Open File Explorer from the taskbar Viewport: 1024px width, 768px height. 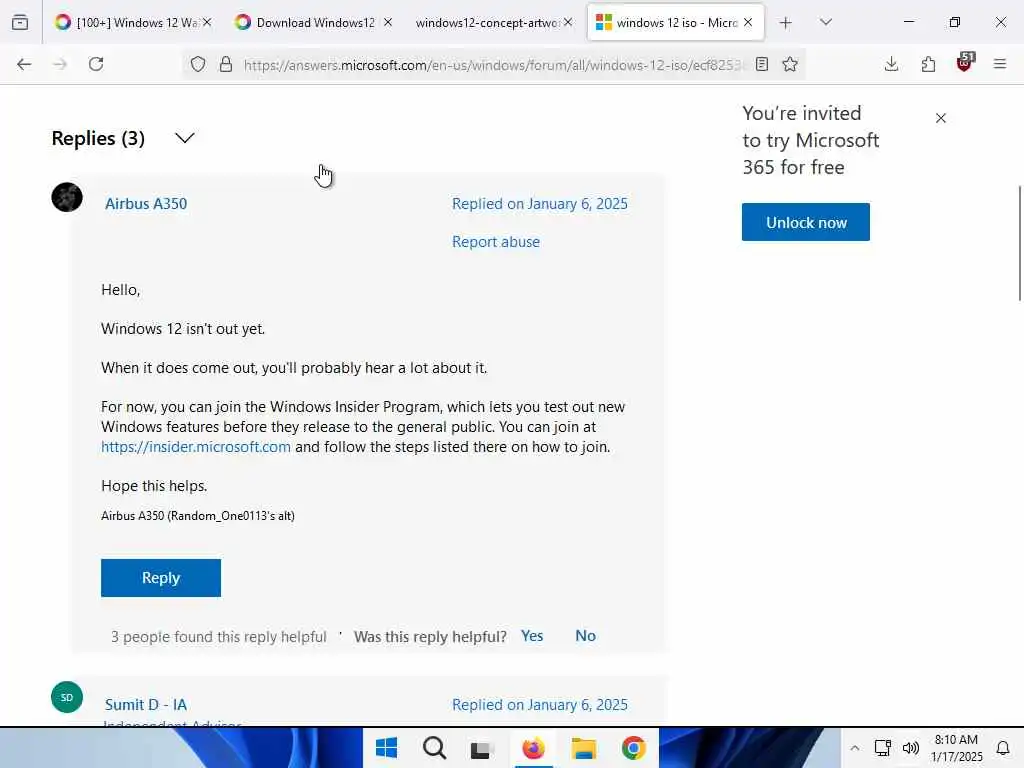pos(584,748)
